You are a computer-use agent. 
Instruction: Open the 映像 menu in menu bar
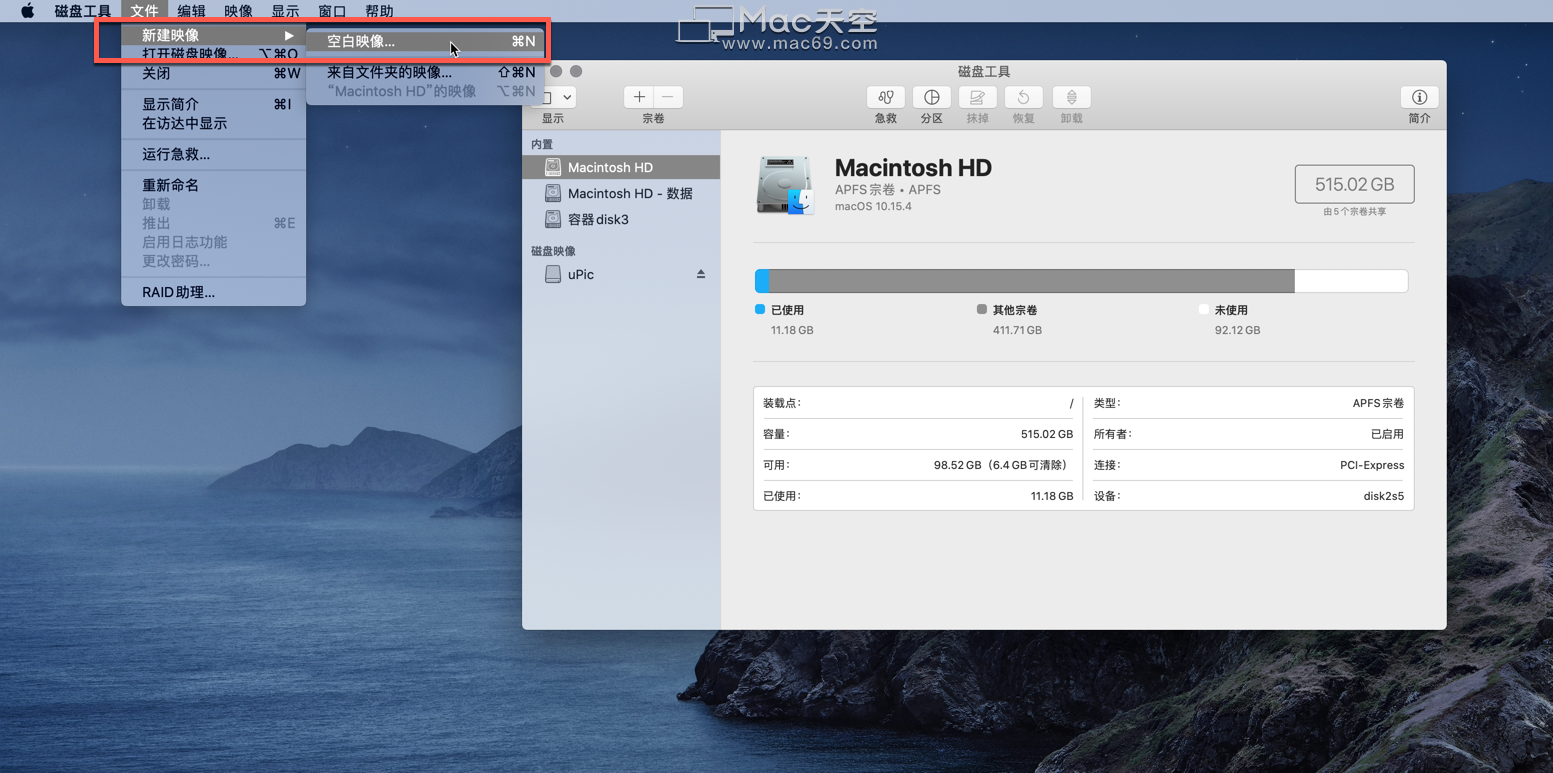click(x=238, y=11)
